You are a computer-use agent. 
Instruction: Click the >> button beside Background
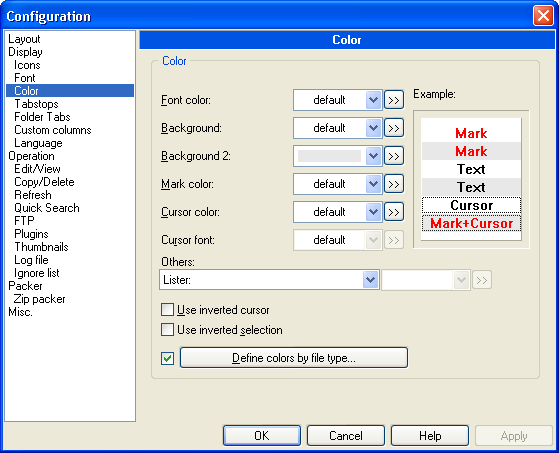(394, 128)
